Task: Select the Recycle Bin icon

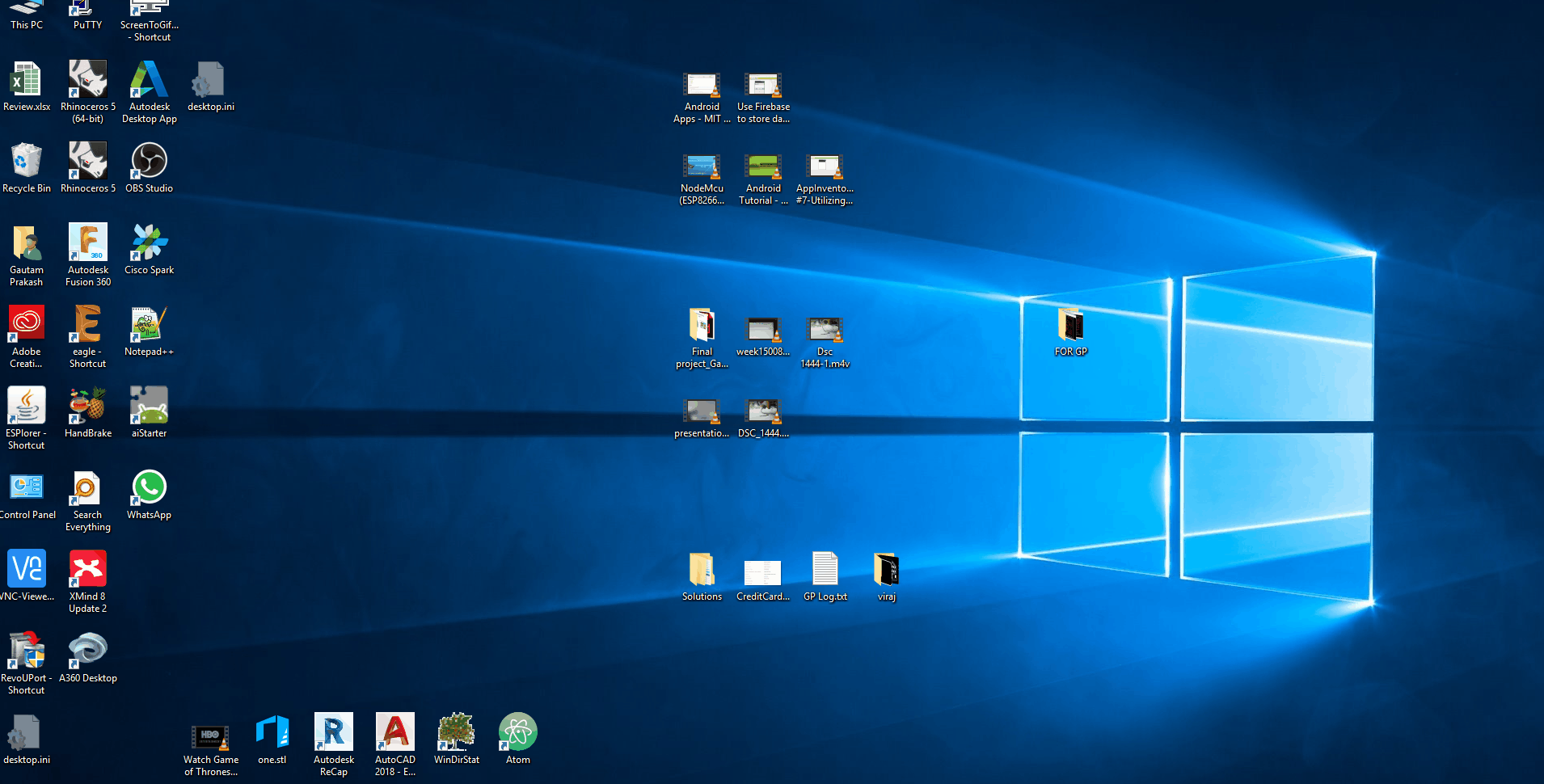Action: [x=27, y=168]
